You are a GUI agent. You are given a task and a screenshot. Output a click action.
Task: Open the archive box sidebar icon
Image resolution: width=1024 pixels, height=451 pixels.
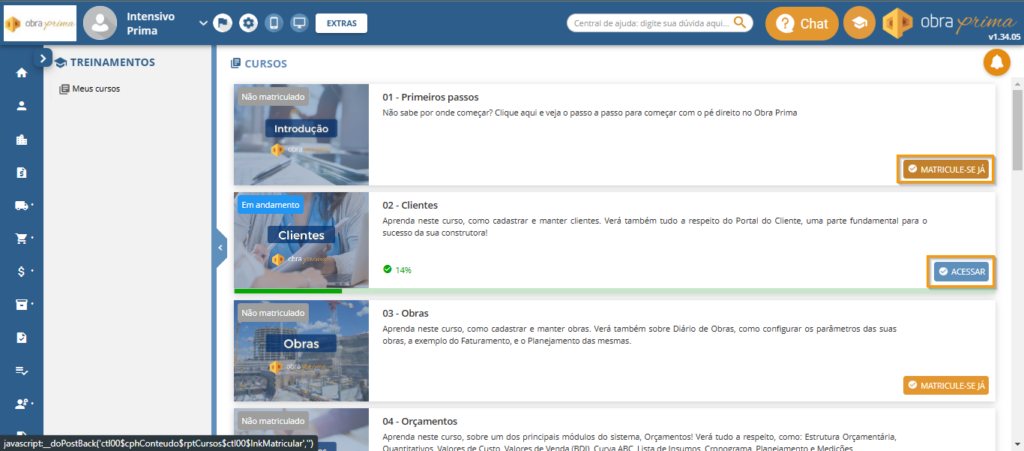pyautogui.click(x=22, y=305)
